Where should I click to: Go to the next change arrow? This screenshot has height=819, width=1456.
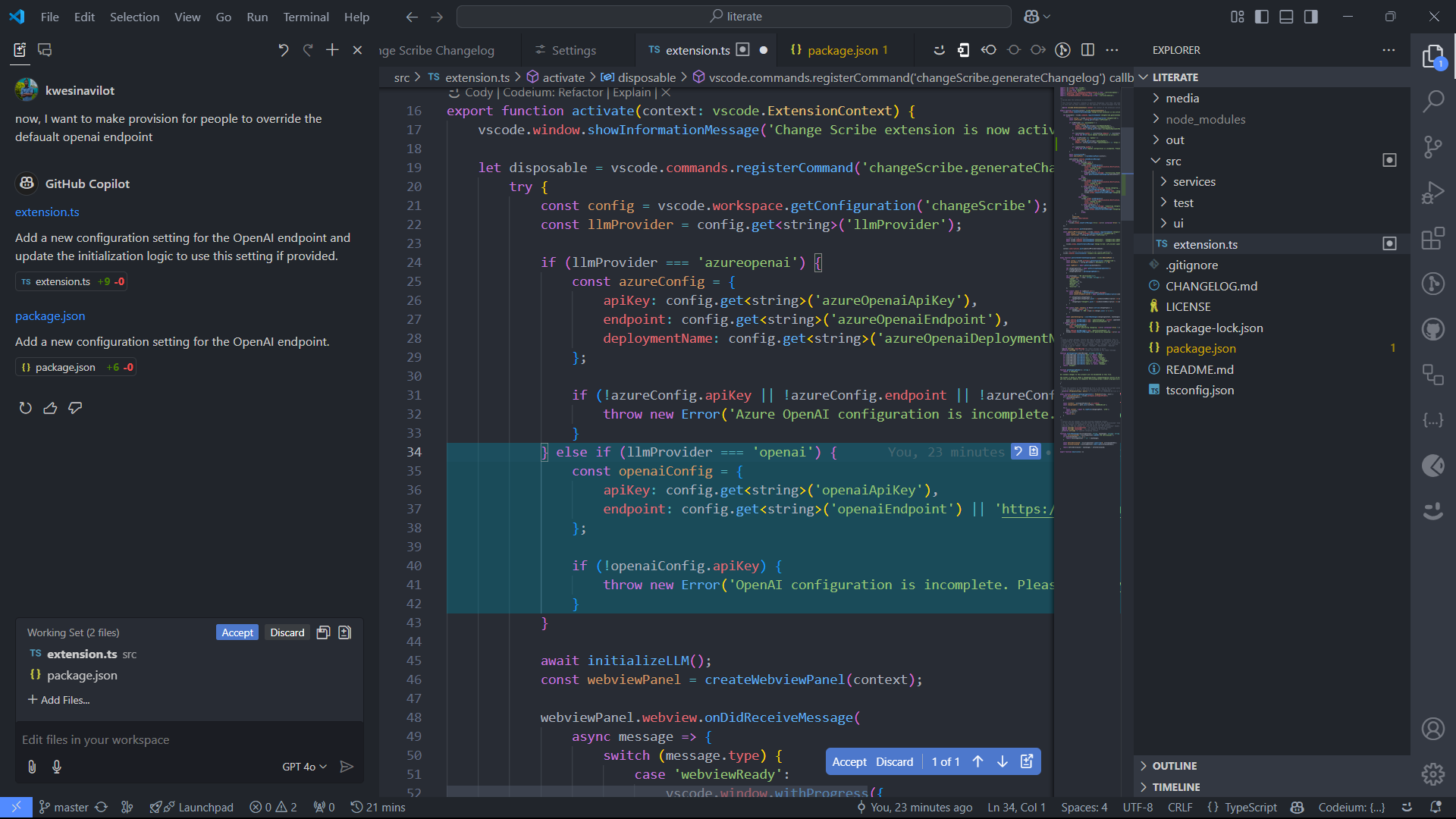[1003, 761]
